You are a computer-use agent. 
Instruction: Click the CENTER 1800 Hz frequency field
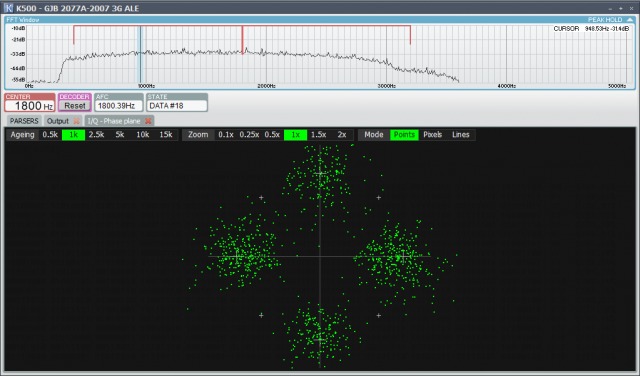(x=30, y=106)
